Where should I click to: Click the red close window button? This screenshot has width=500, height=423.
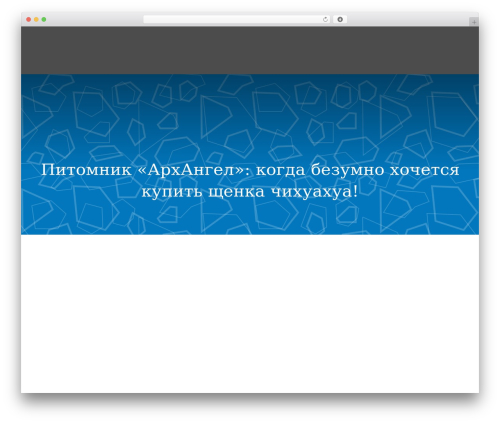(29, 20)
